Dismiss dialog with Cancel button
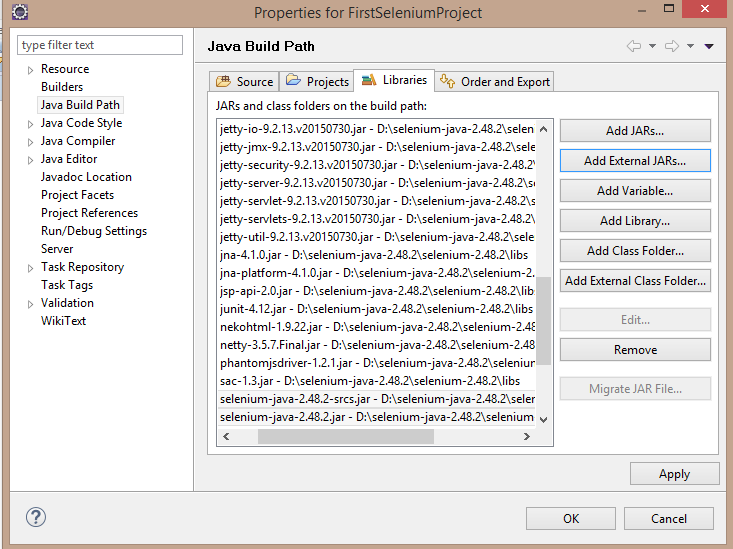 [x=669, y=518]
